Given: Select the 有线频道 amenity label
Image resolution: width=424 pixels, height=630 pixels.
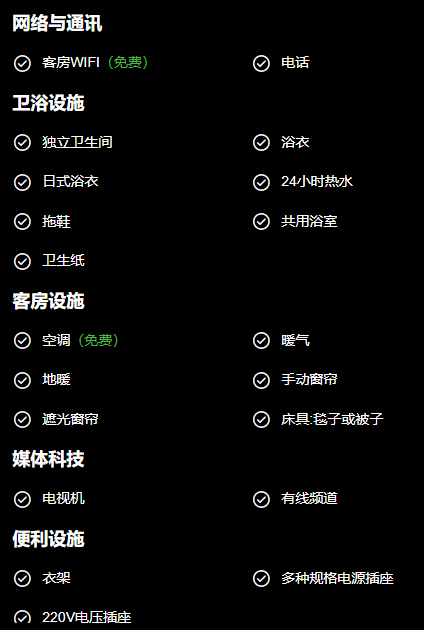Looking at the screenshot, I should [x=309, y=499].
